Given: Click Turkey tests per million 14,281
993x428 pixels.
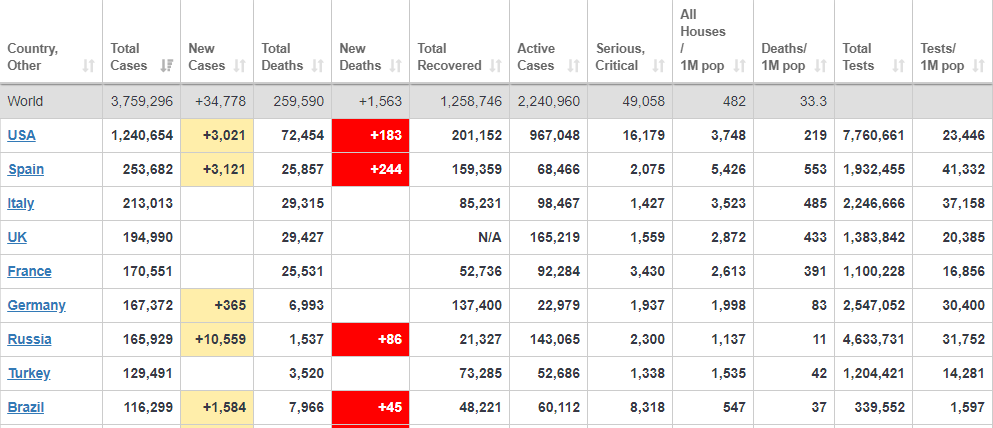Looking at the screenshot, I should tap(963, 374).
